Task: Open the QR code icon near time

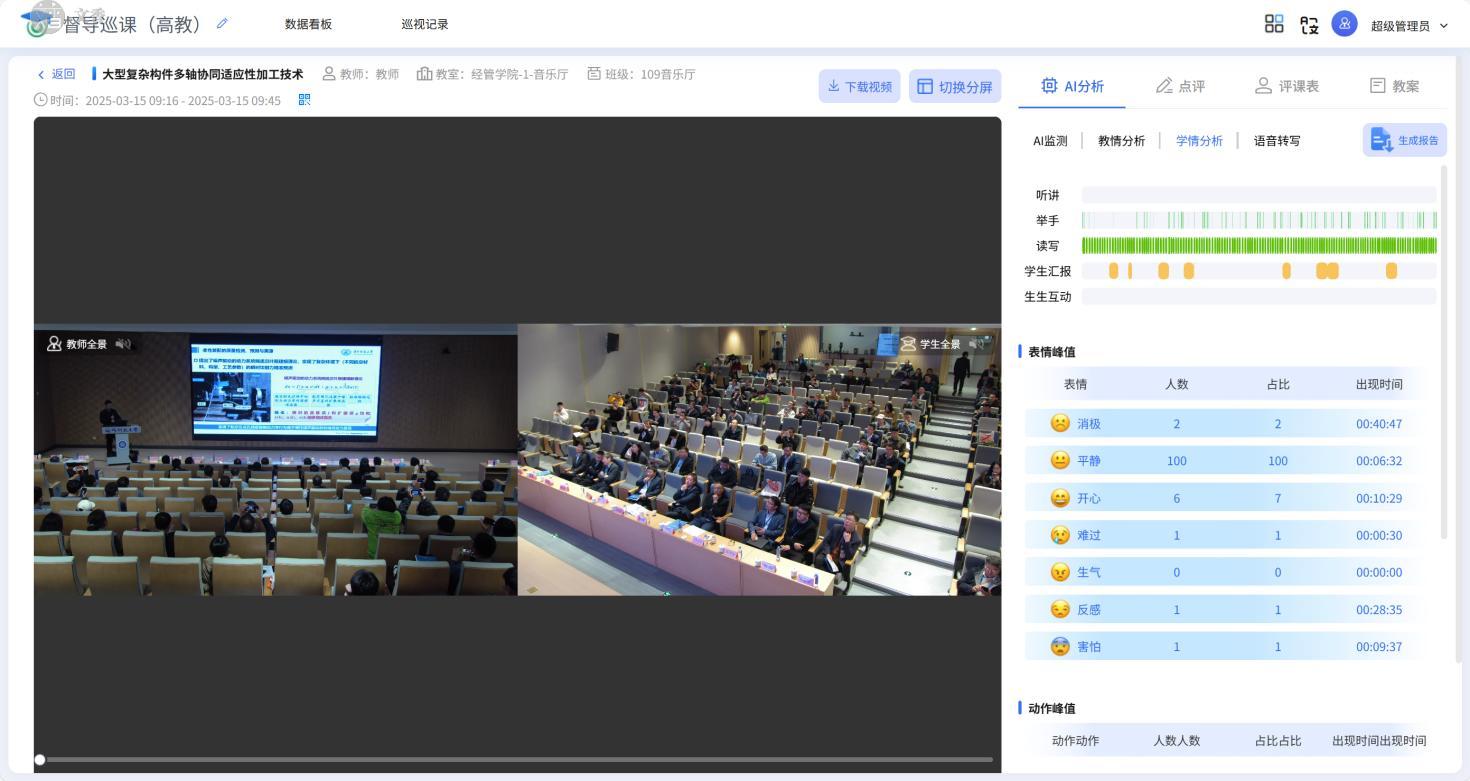Action: [305, 100]
